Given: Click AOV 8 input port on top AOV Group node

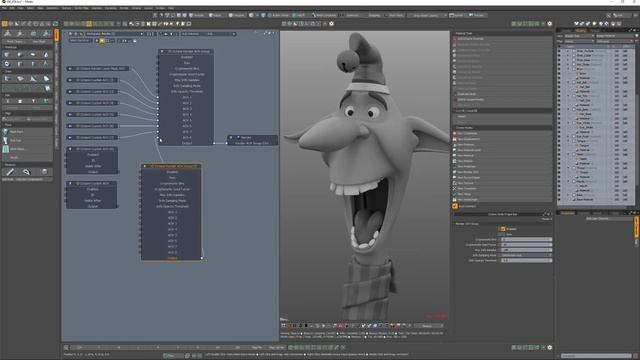Looking at the screenshot, I should click(158, 138).
